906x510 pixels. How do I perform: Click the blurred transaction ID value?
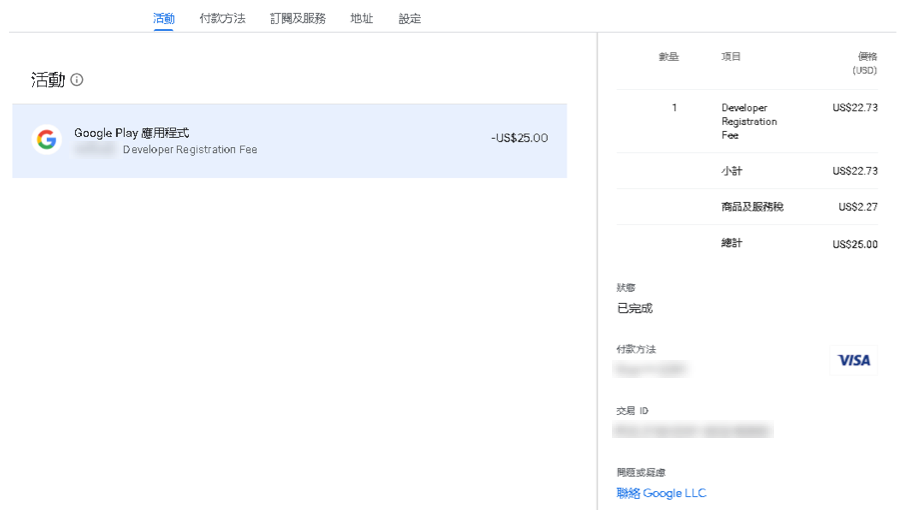pos(693,430)
